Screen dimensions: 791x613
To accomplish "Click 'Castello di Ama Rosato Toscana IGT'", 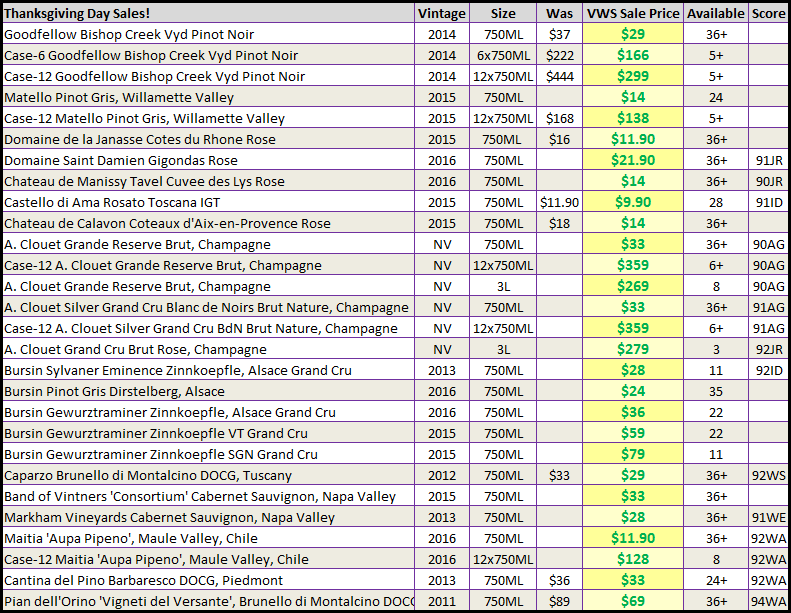I will tap(112, 203).
